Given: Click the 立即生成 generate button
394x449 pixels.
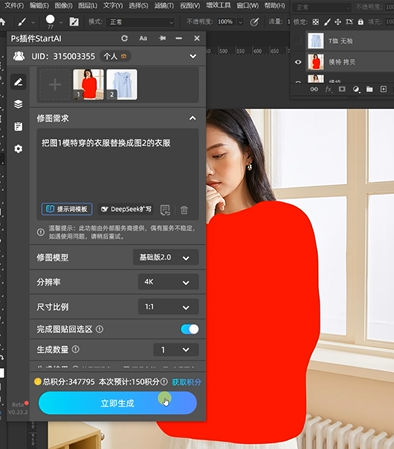Looking at the screenshot, I should coord(118,403).
